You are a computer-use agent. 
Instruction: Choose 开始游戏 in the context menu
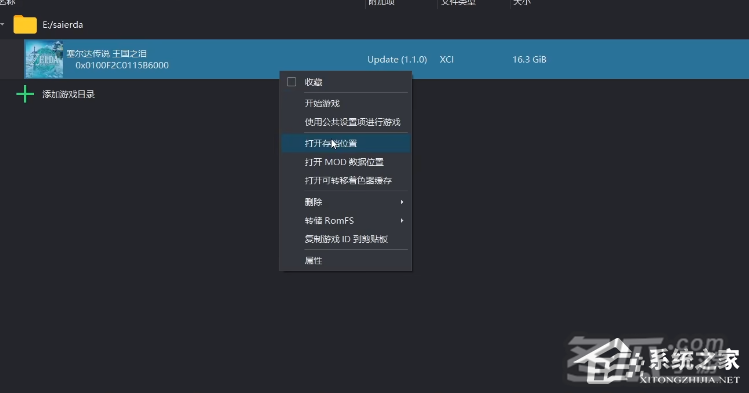pyautogui.click(x=345, y=103)
